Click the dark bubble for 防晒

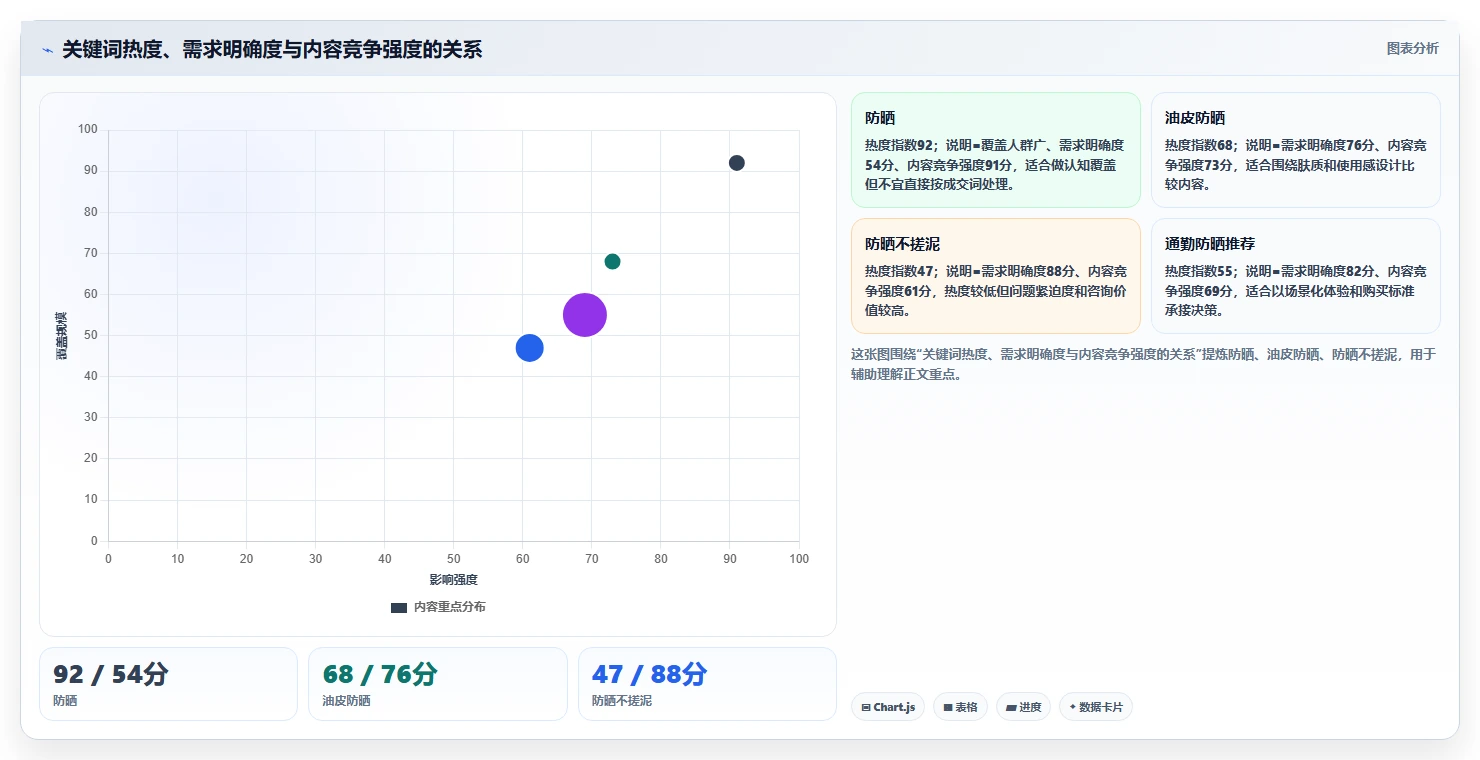[x=737, y=163]
